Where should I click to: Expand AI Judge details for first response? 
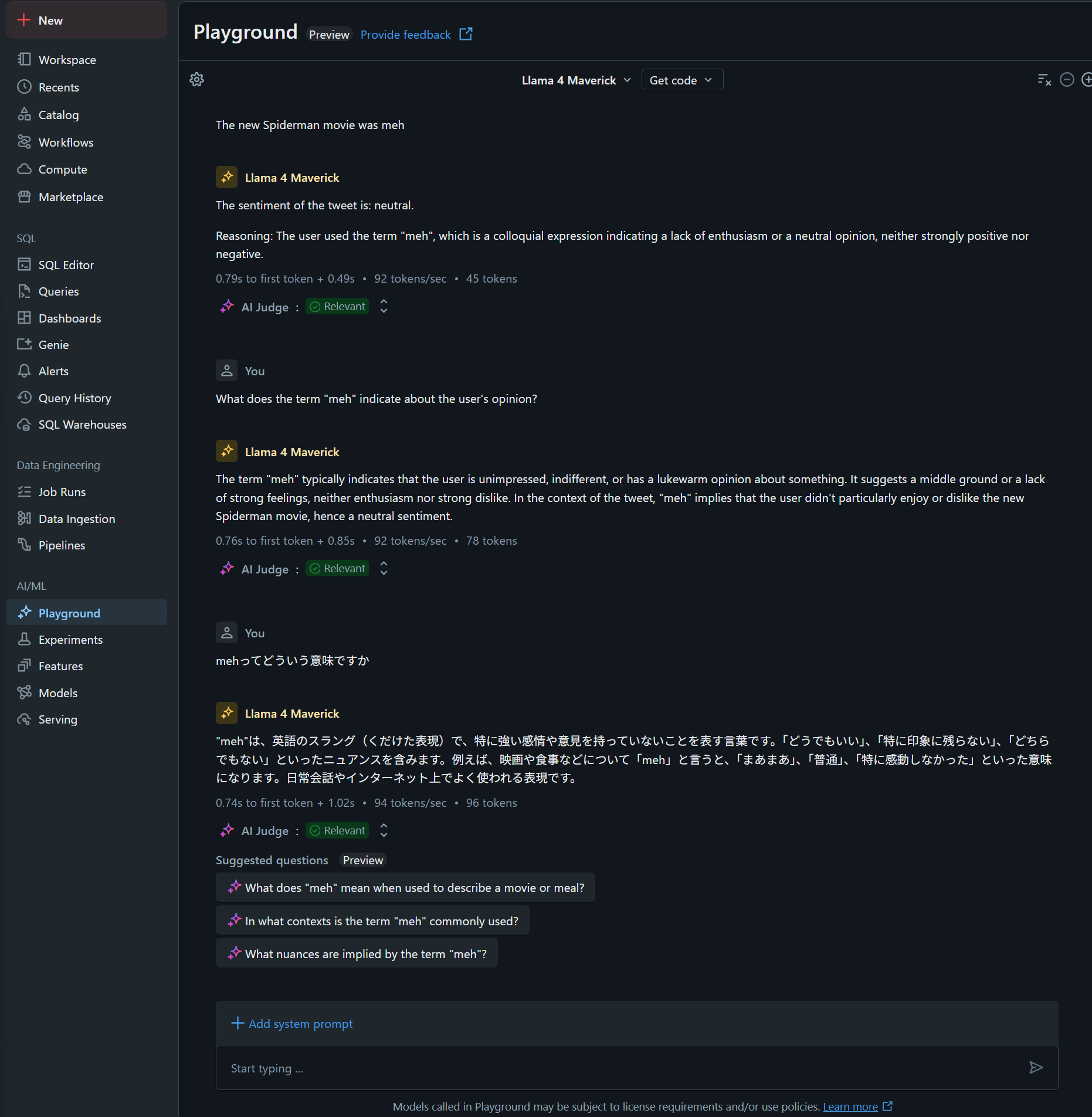coord(384,306)
